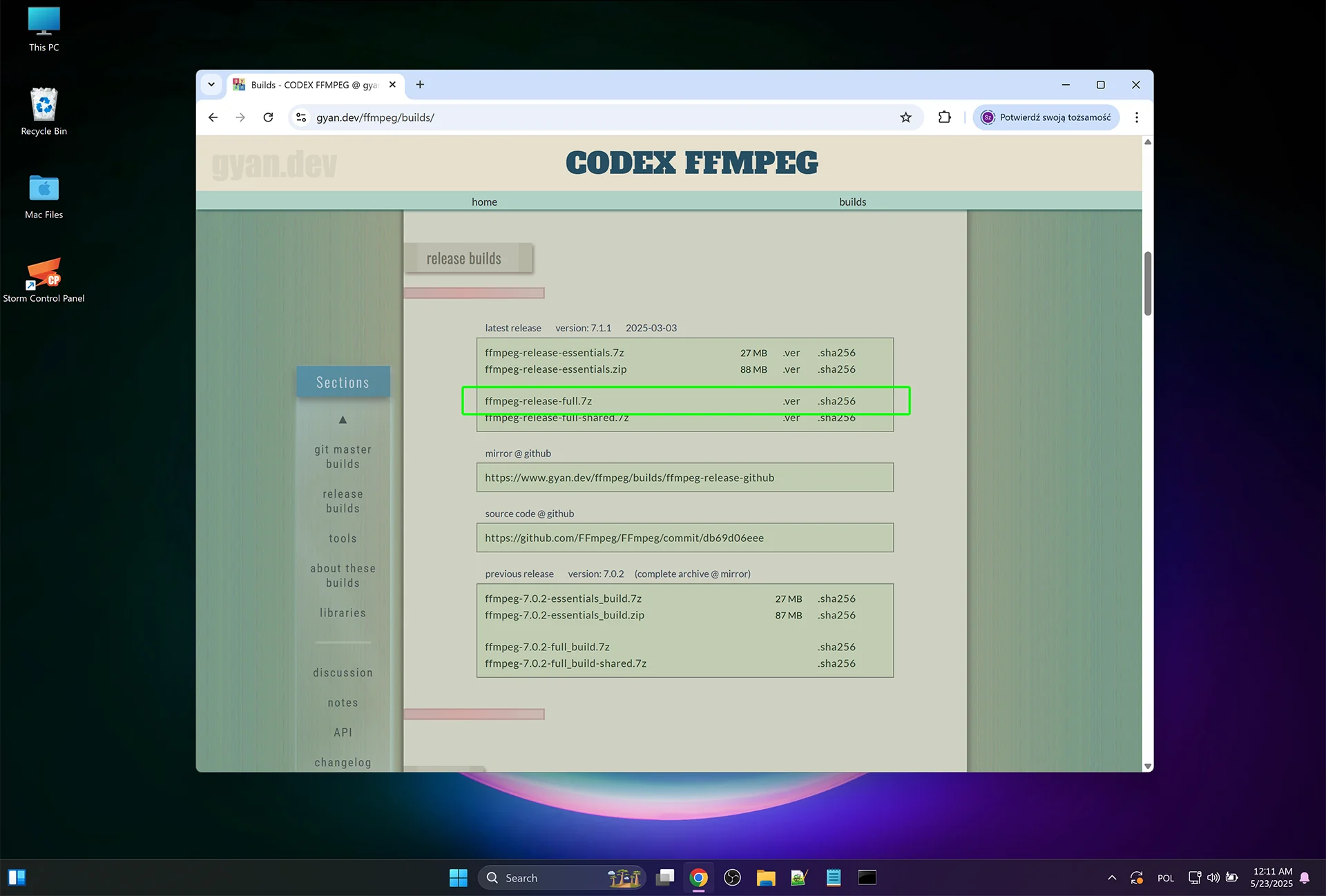Open the widgets icon at taskbar left

[17, 877]
